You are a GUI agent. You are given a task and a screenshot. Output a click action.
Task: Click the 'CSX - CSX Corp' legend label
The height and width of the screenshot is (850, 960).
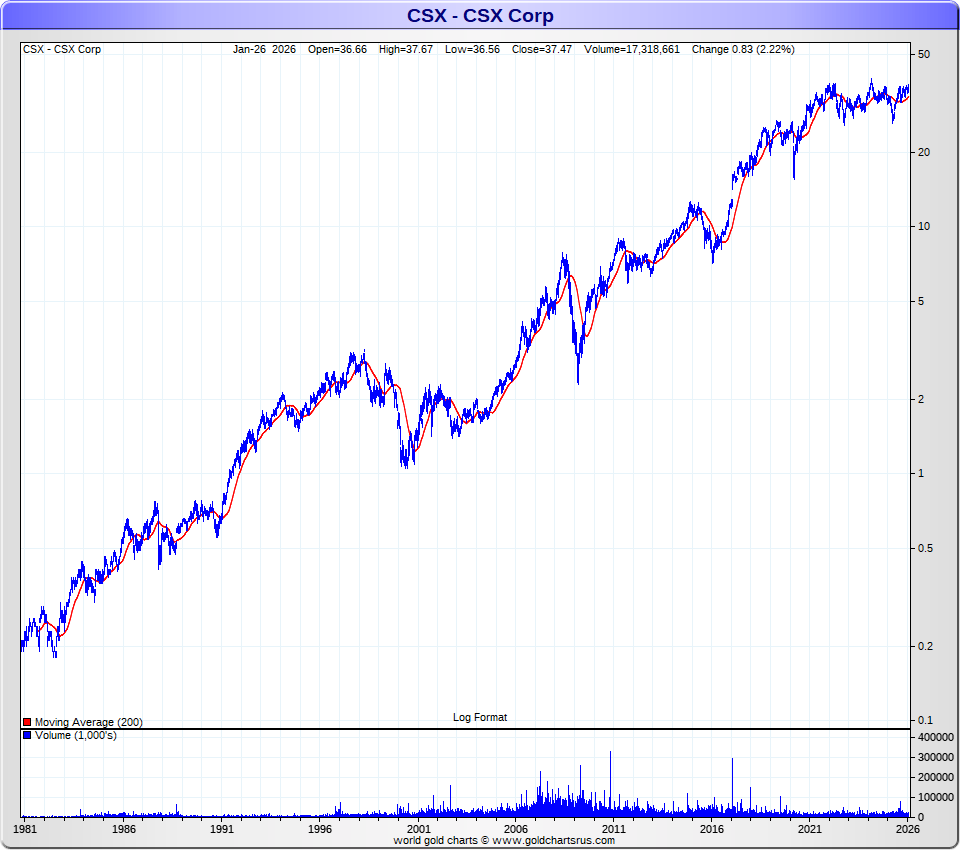click(62, 49)
